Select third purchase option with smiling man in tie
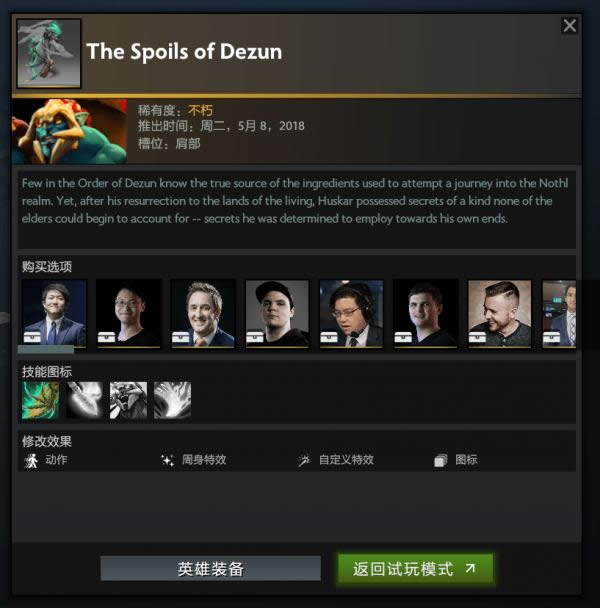 point(203,313)
